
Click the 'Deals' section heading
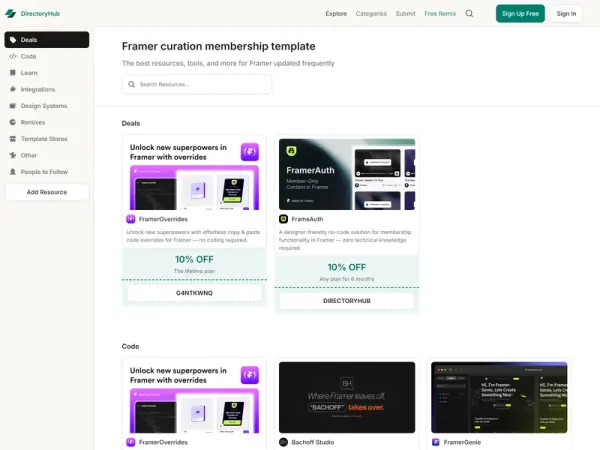(x=131, y=123)
